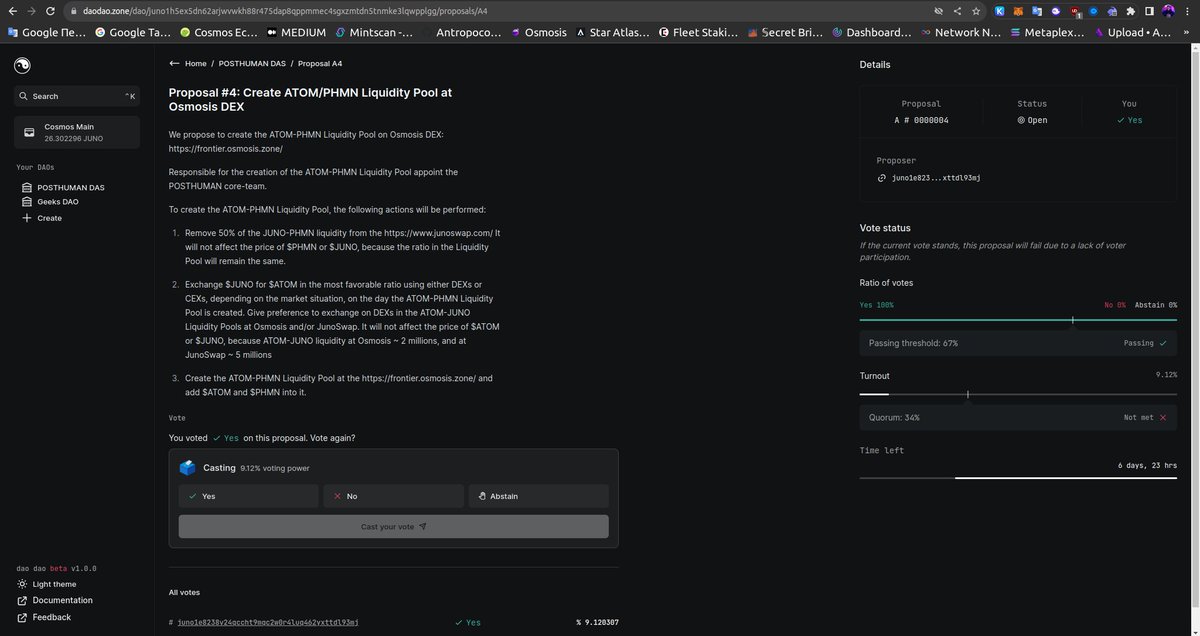This screenshot has width=1200, height=636.
Task: Share this page via the share icon
Action: click(x=957, y=11)
